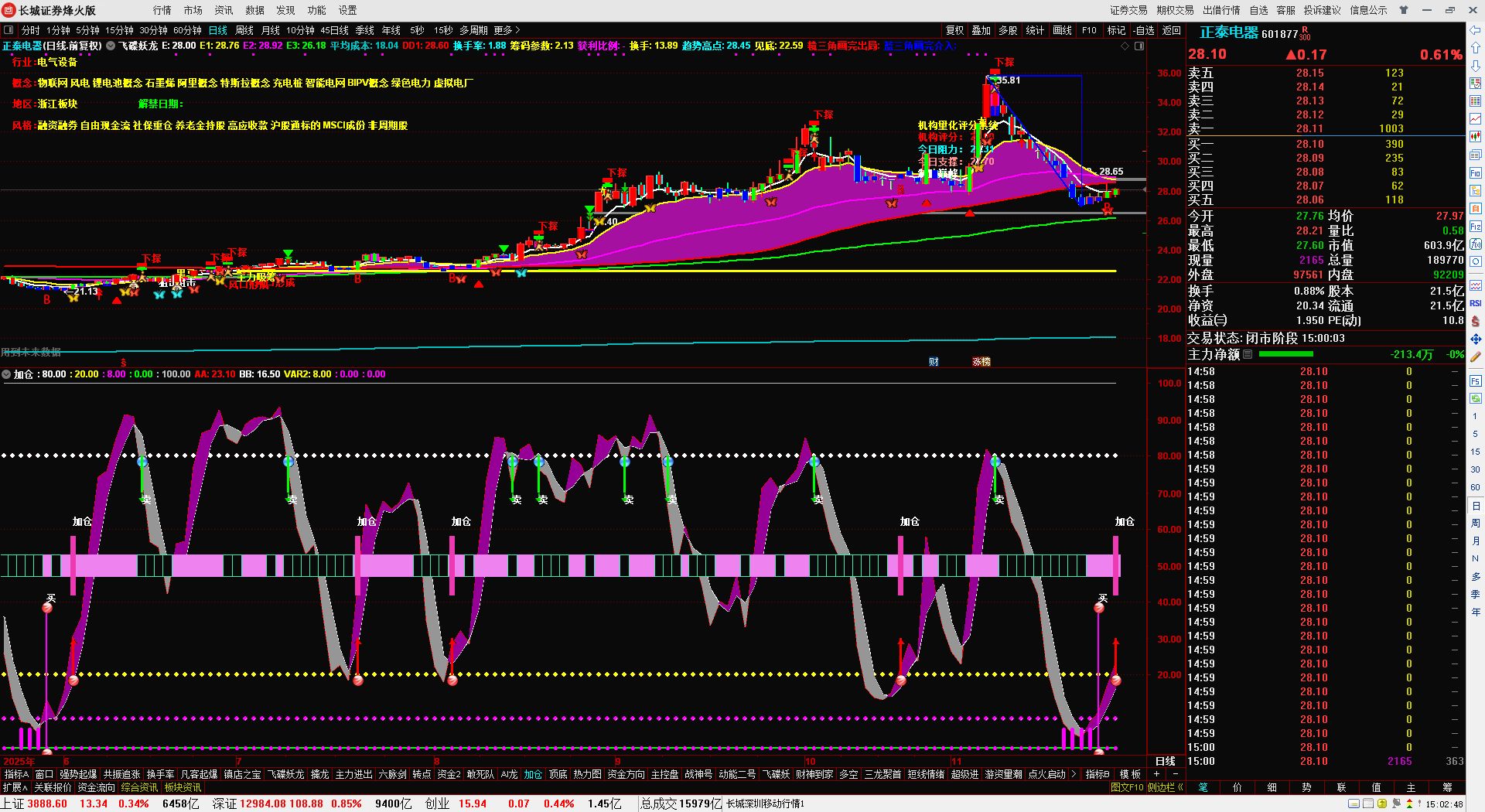Click the back arrow icon in right sidebar
Screen dimensions: 1485x812
tap(1476, 30)
